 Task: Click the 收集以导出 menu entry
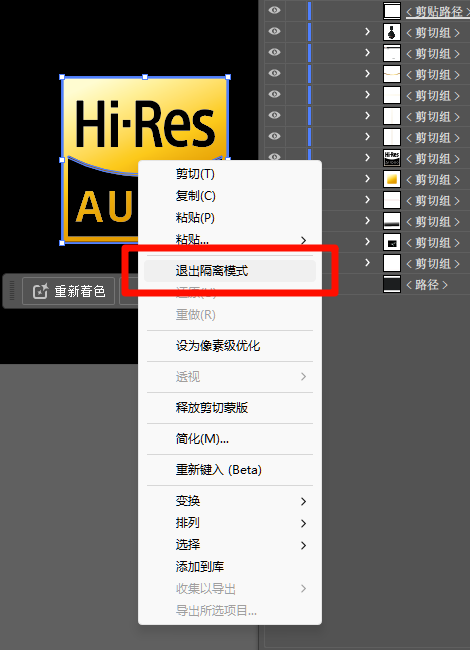click(x=230, y=588)
